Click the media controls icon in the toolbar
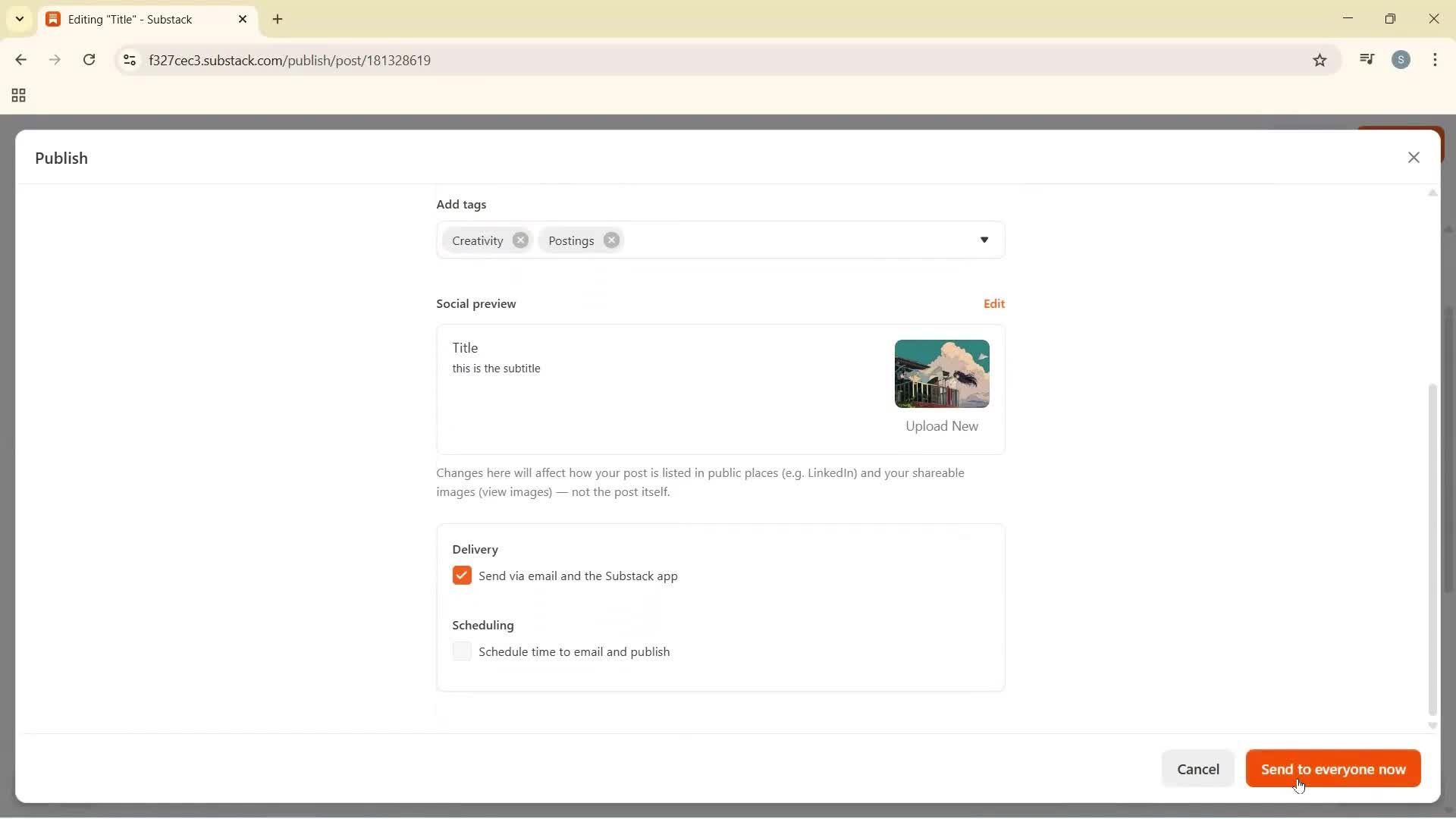Image resolution: width=1456 pixels, height=819 pixels. pos(1367,59)
